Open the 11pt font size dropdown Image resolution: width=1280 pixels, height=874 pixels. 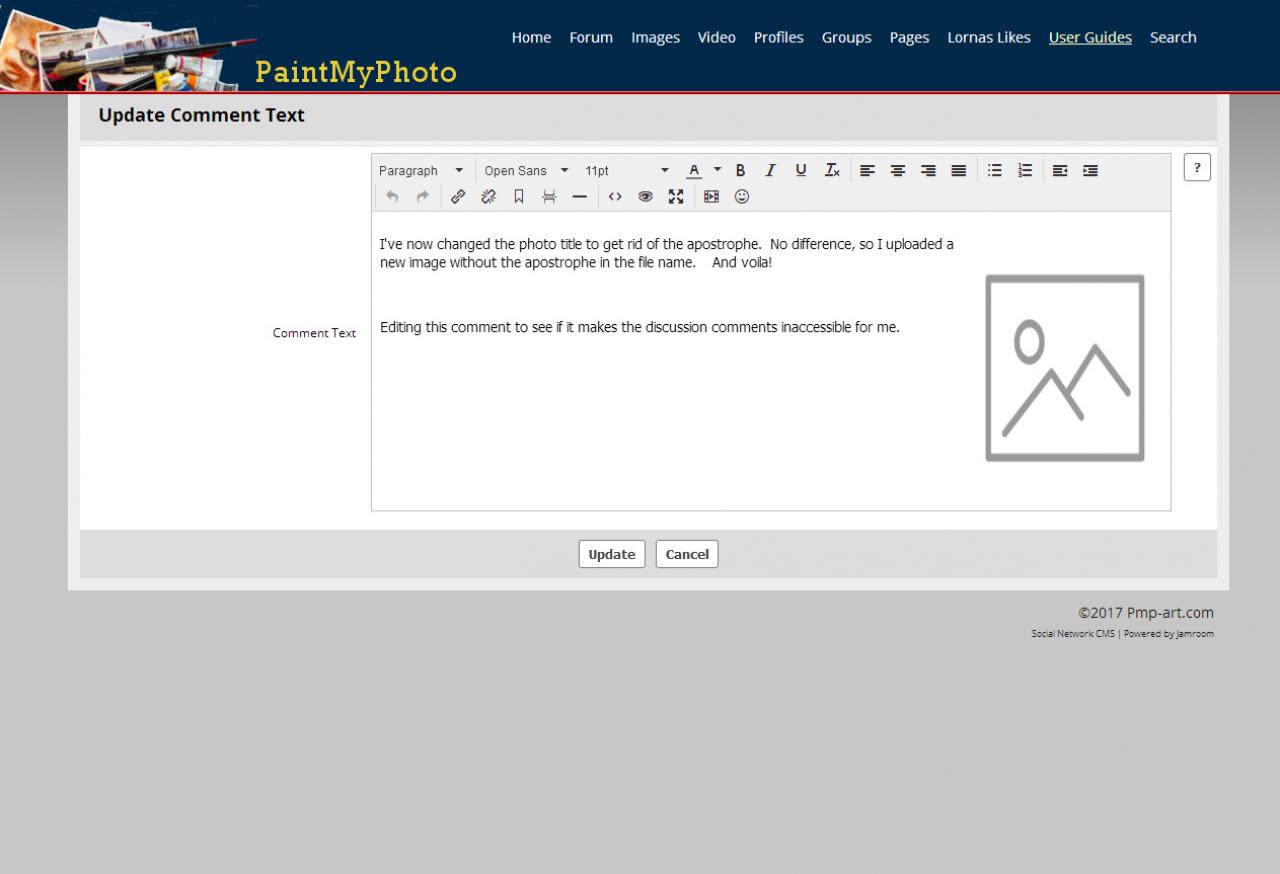[627, 171]
